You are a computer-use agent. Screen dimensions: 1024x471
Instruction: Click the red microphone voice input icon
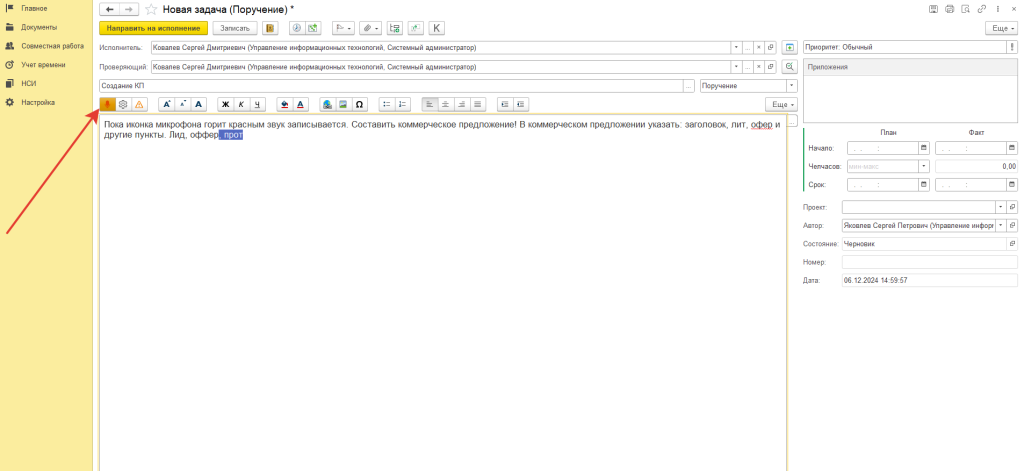coord(108,104)
